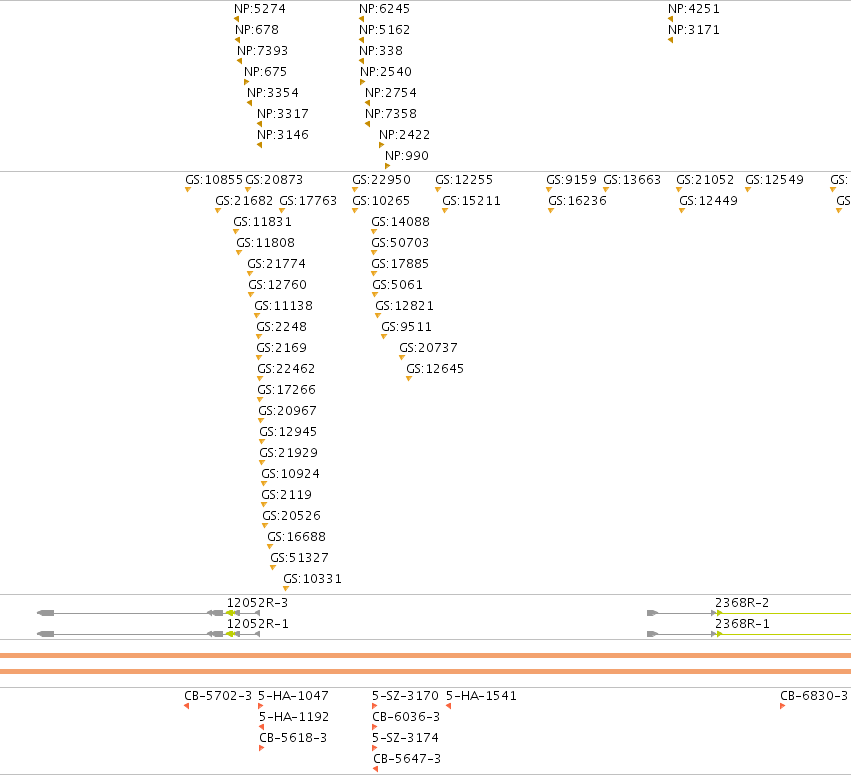
Task: Select the GS:21052 label
Action: 705,180
